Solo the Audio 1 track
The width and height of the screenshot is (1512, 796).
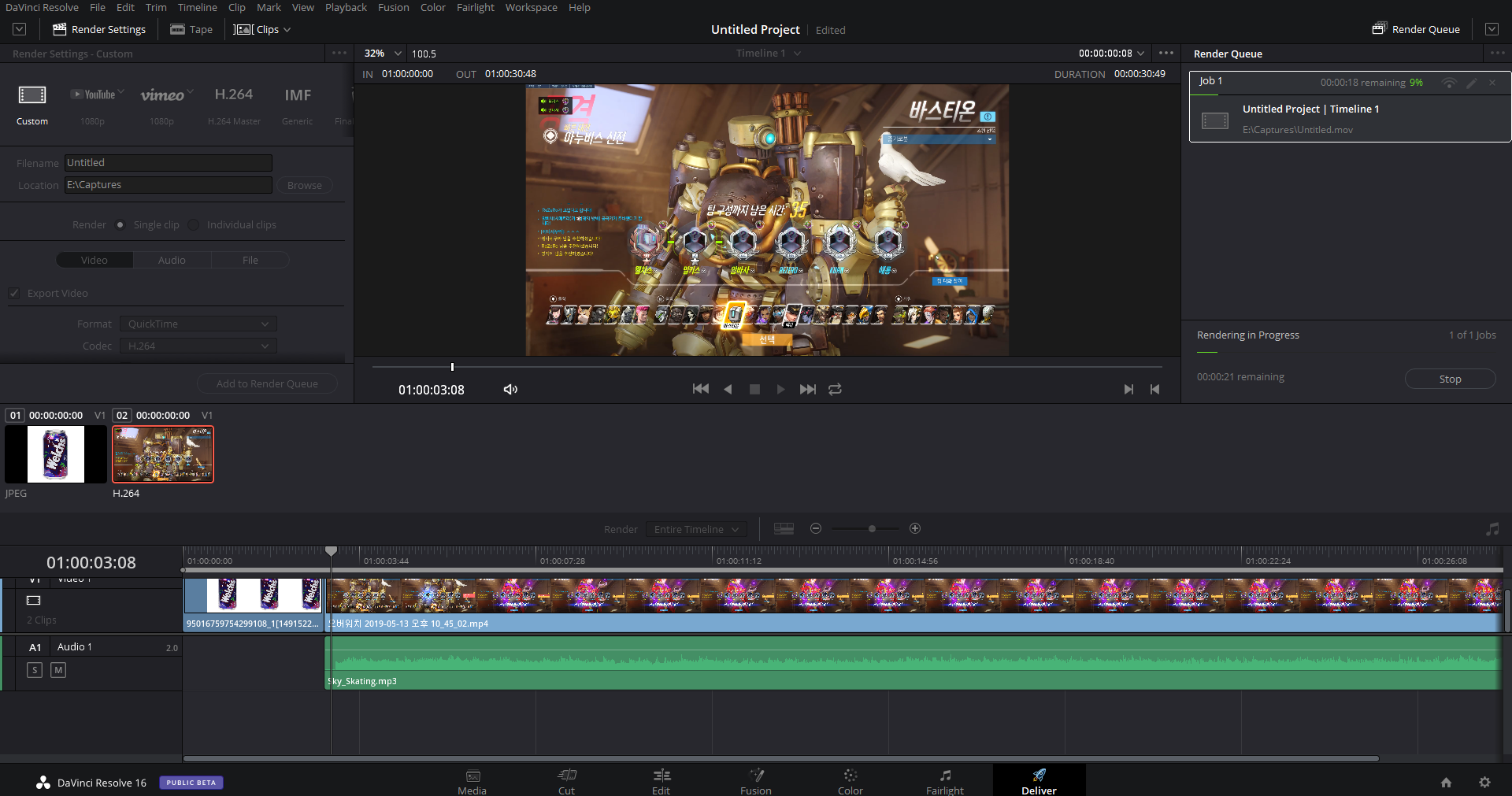pyautogui.click(x=34, y=670)
